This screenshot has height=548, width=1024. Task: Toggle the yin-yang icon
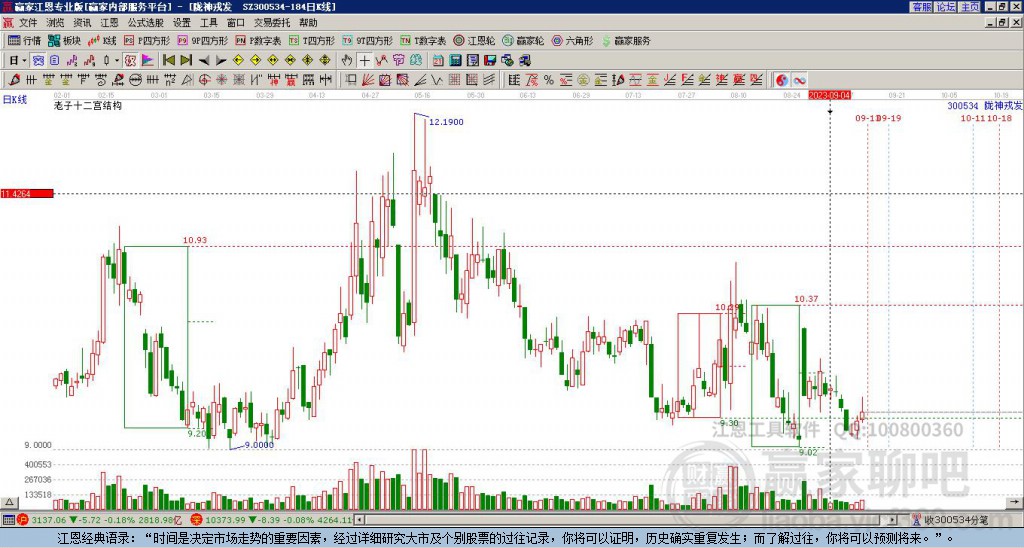(781, 80)
